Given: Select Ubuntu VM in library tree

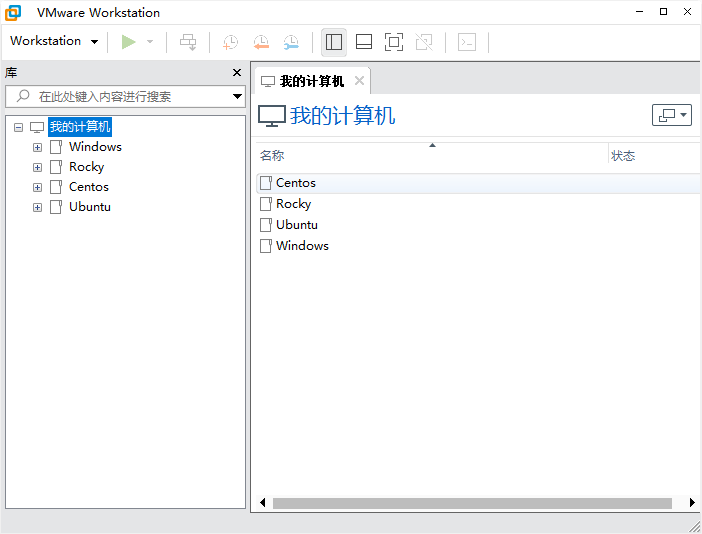Looking at the screenshot, I should point(90,207).
